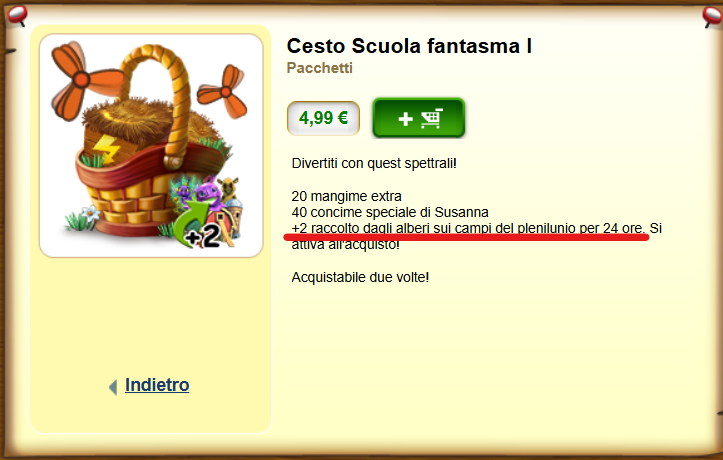Click the large orange propeller on left

(x=83, y=81)
